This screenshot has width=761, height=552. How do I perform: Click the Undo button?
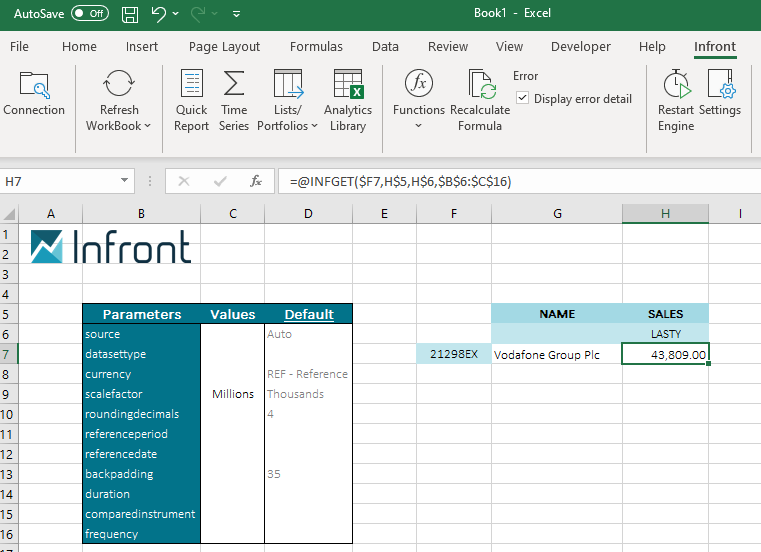pyautogui.click(x=158, y=14)
